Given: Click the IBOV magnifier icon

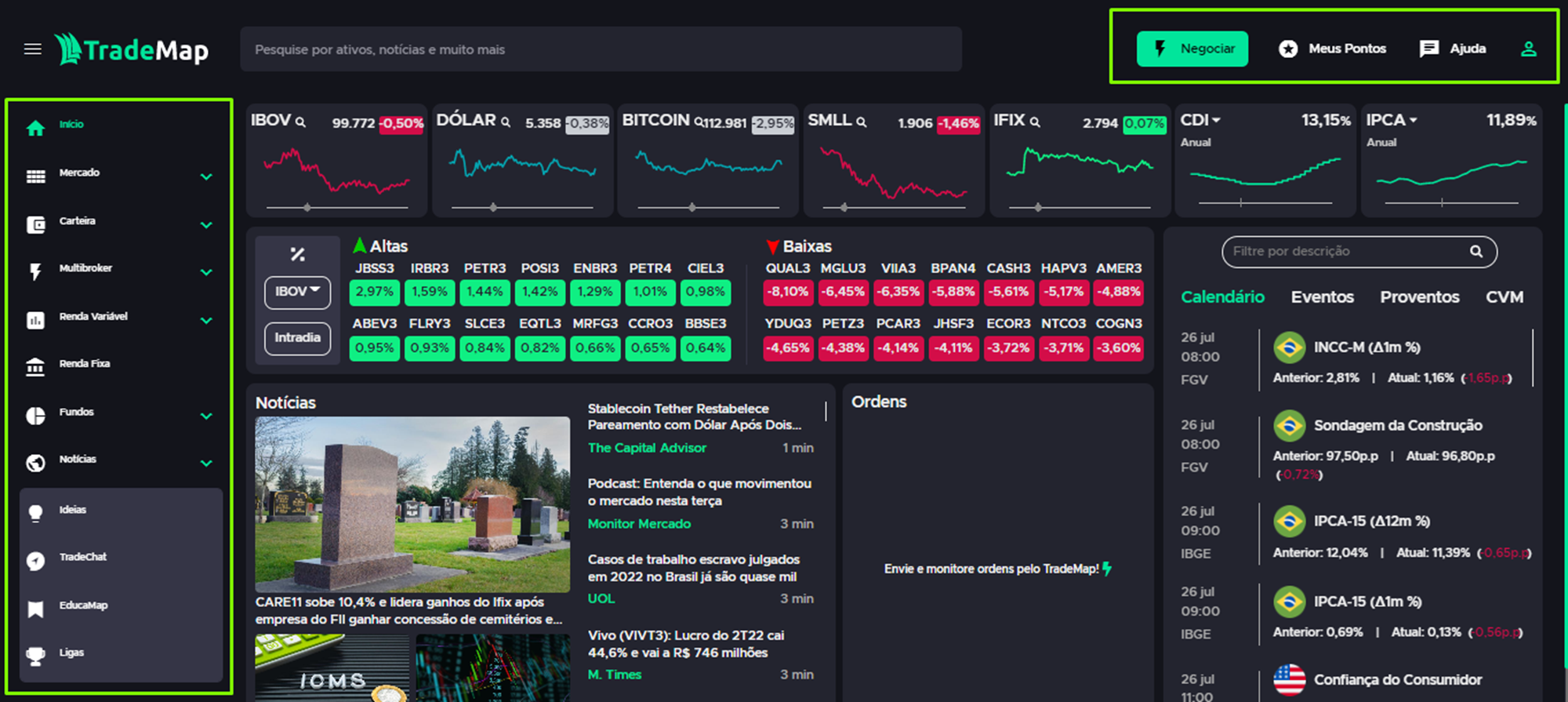Looking at the screenshot, I should [x=300, y=122].
